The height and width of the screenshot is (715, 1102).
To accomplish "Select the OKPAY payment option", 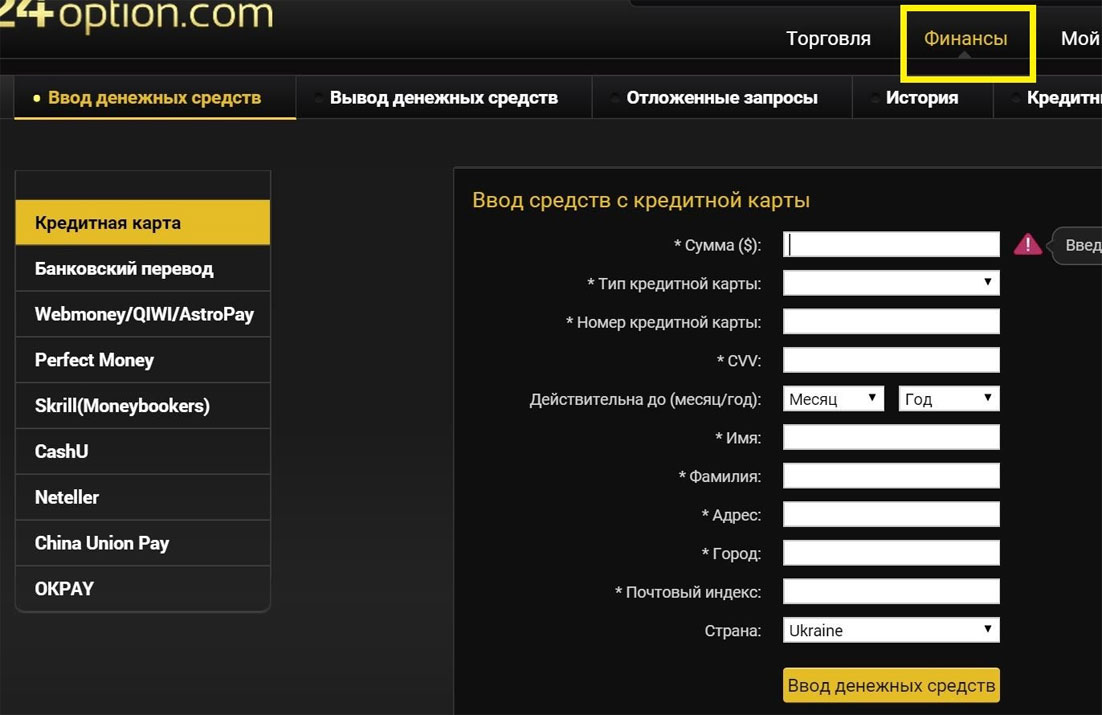I will (x=143, y=588).
